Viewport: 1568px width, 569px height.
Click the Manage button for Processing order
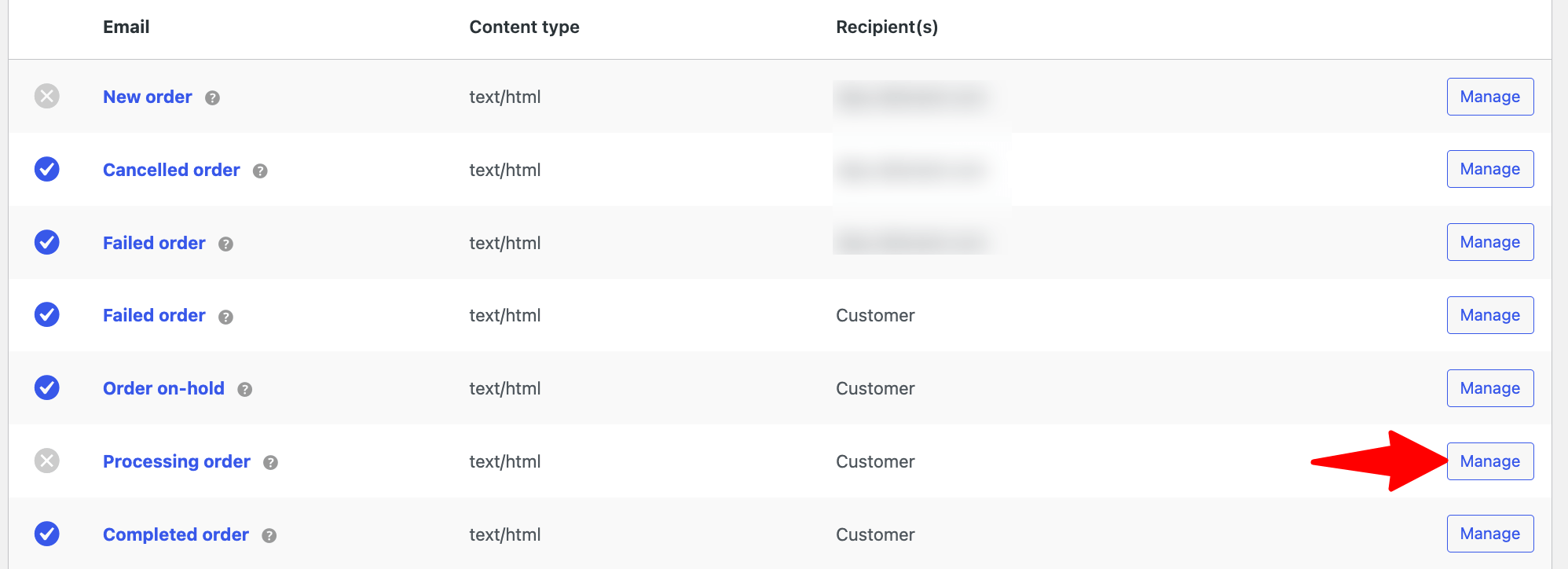point(1489,461)
